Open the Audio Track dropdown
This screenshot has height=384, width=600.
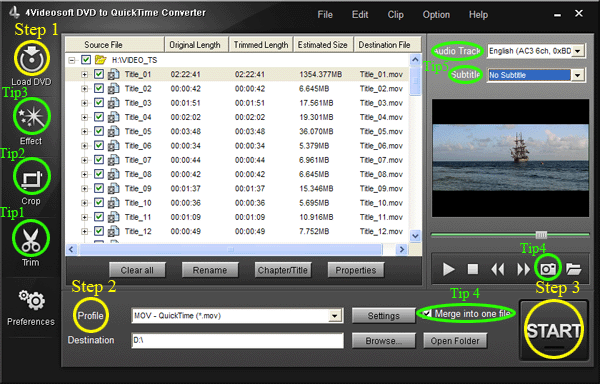point(578,51)
